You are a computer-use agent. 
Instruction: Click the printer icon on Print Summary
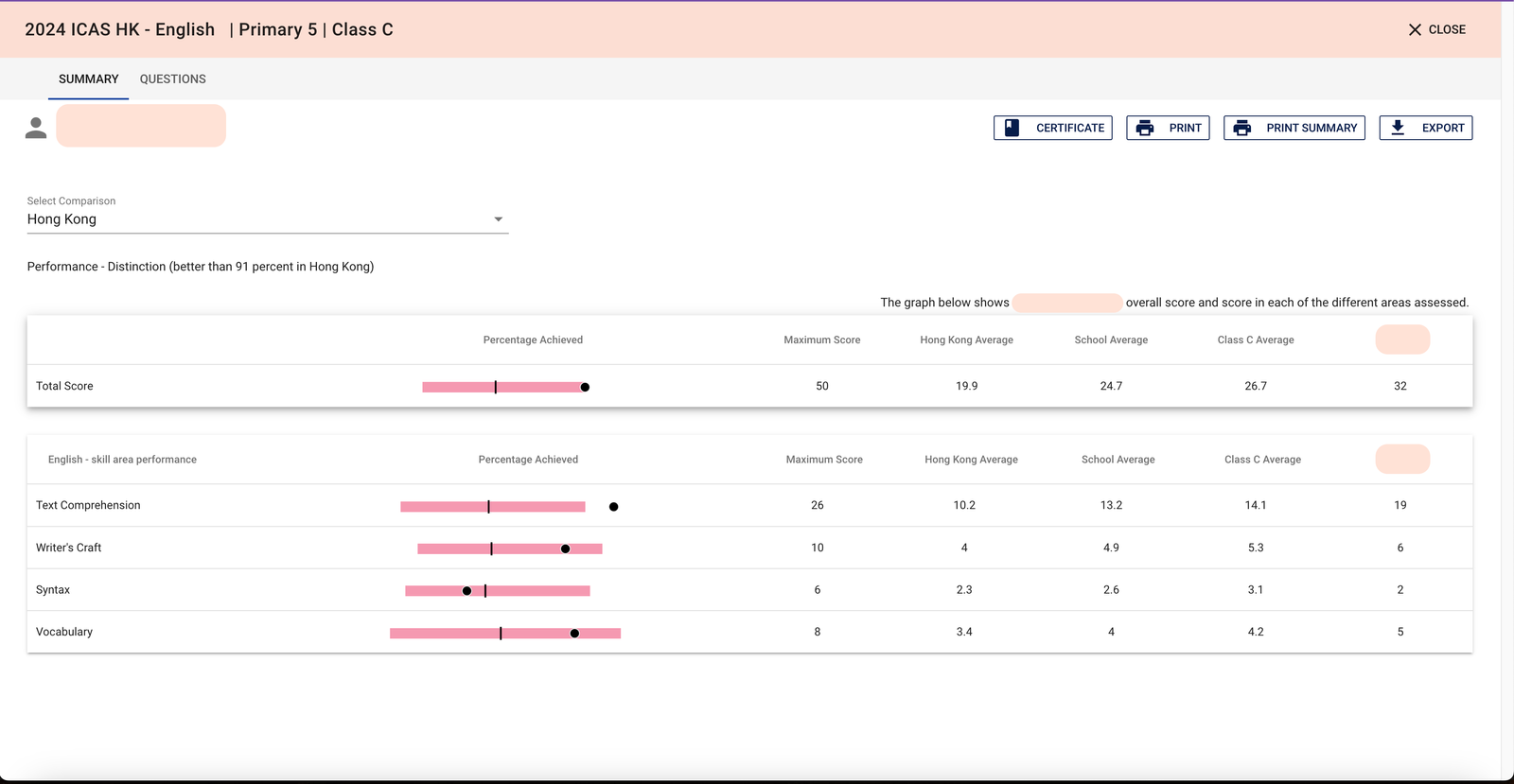(1242, 128)
